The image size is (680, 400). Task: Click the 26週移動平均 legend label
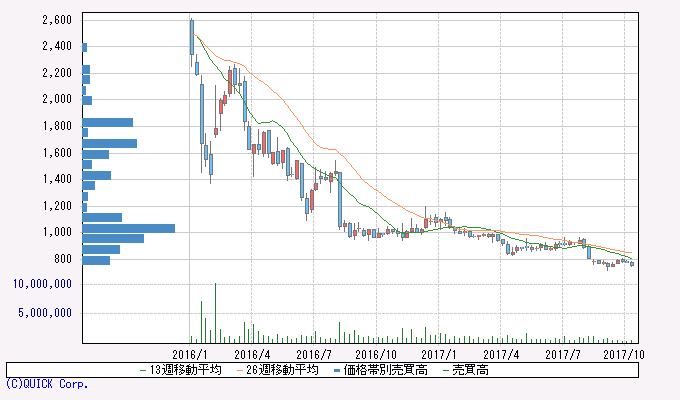[x=282, y=370]
